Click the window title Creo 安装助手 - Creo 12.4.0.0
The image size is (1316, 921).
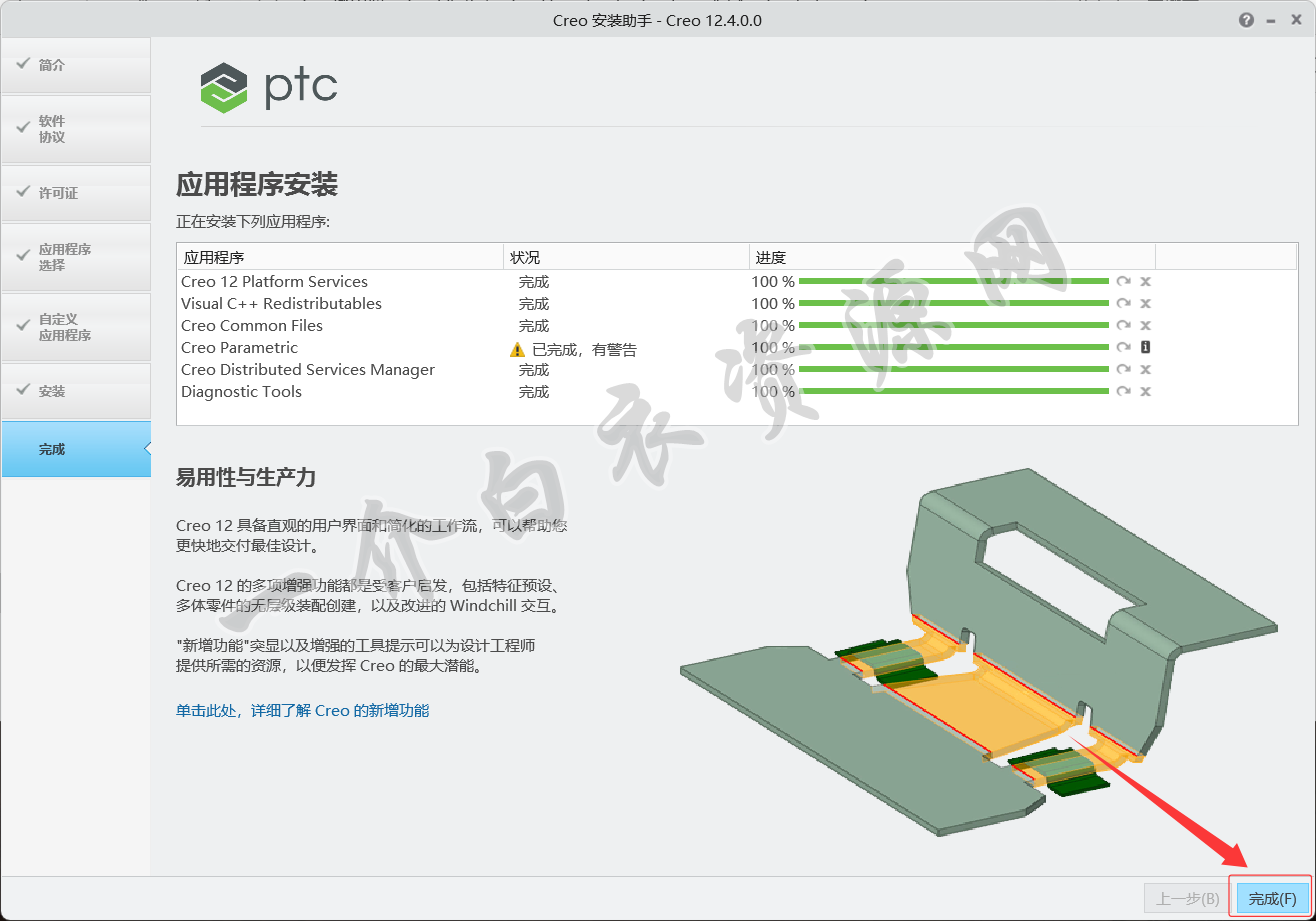point(657,20)
